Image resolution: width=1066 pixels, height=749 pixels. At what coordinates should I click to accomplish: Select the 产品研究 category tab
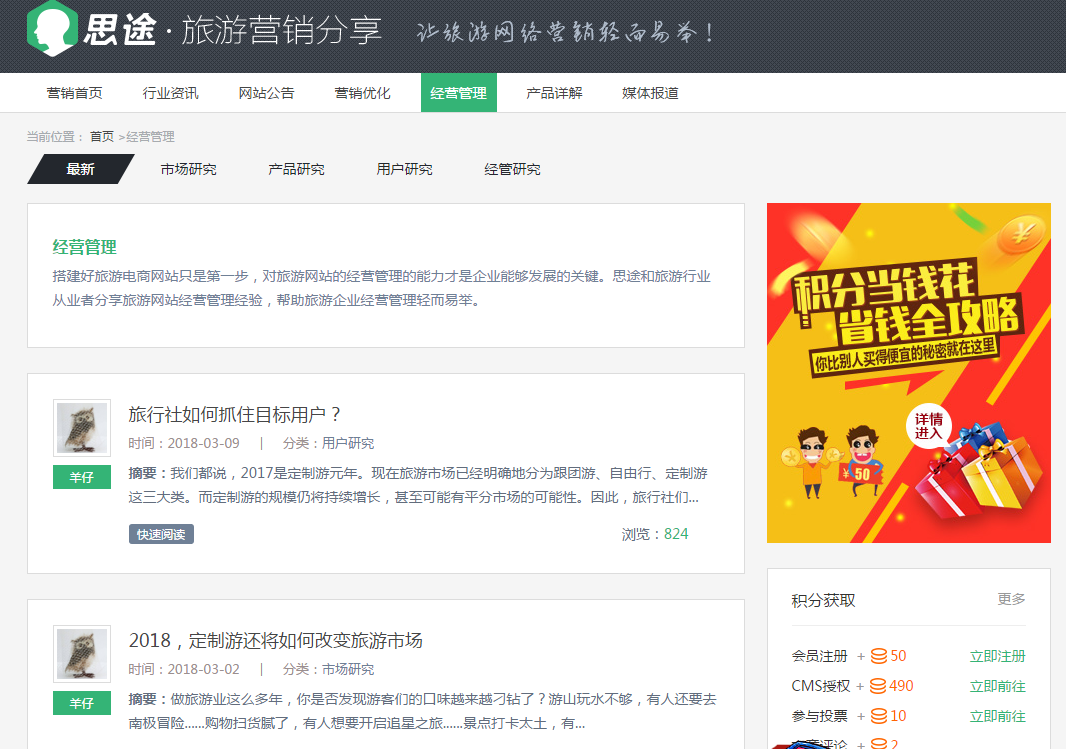[296, 169]
